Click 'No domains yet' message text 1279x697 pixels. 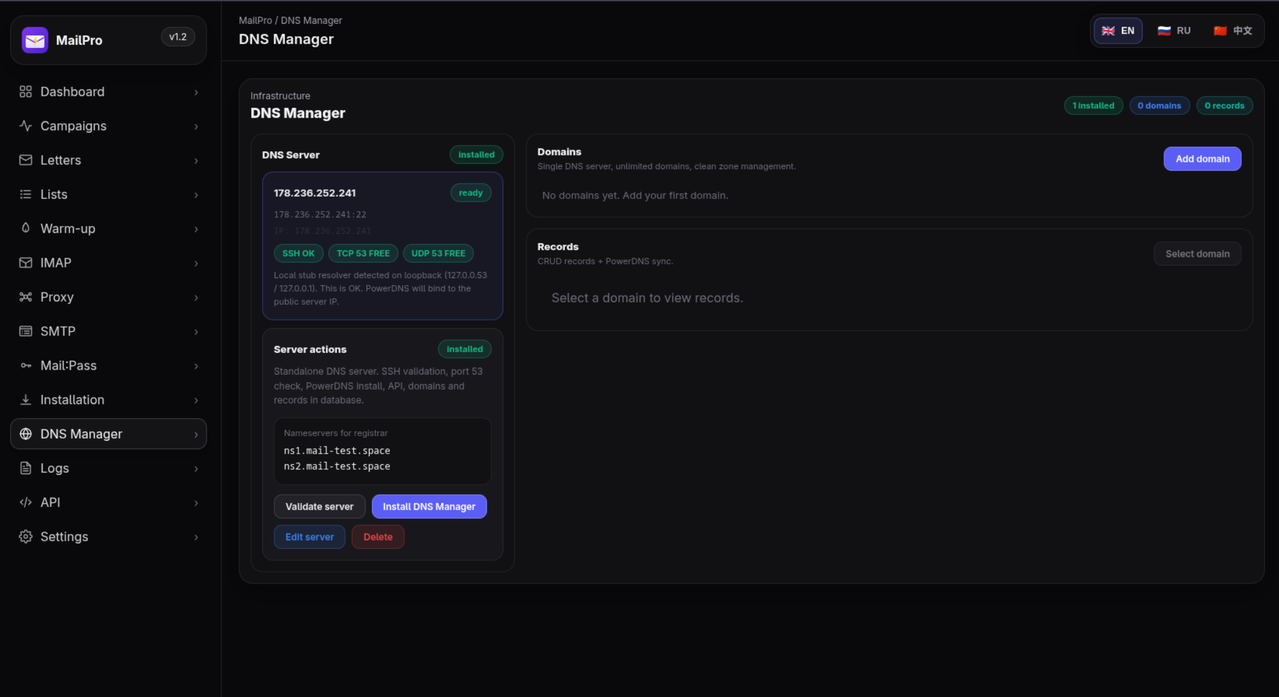click(635, 196)
